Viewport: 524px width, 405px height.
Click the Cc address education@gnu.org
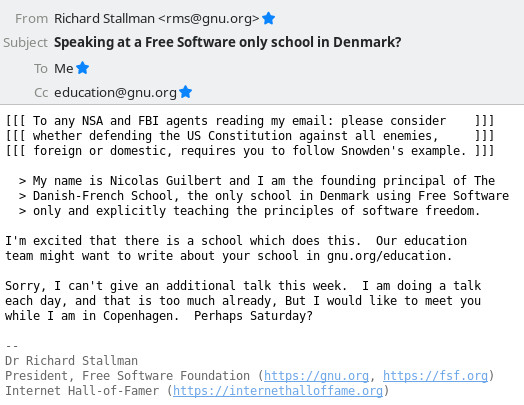115,93
